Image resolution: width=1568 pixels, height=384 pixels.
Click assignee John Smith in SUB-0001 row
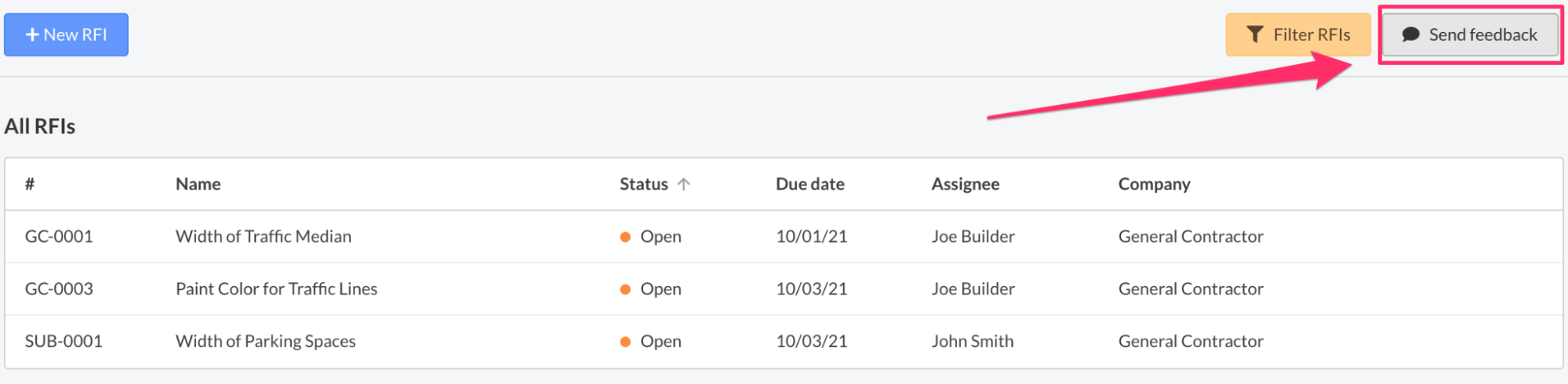972,342
